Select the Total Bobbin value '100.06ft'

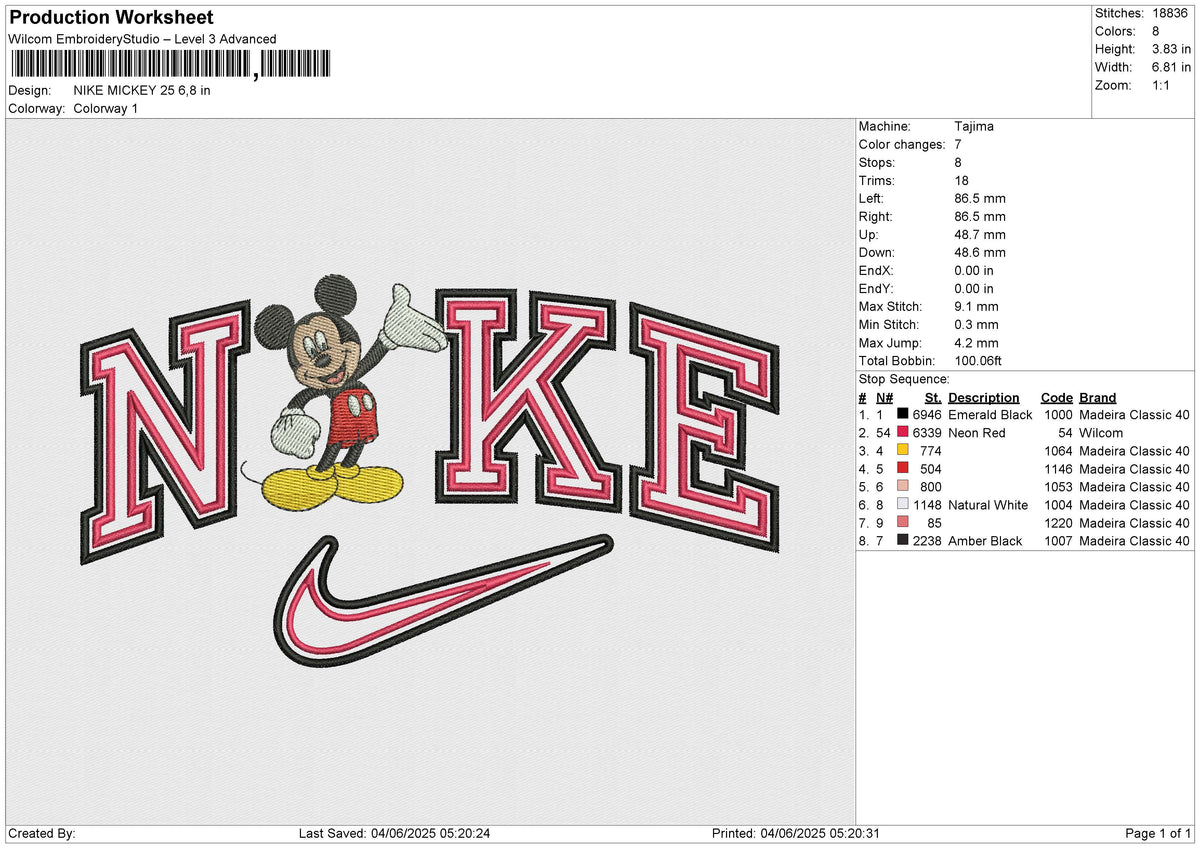coord(978,361)
